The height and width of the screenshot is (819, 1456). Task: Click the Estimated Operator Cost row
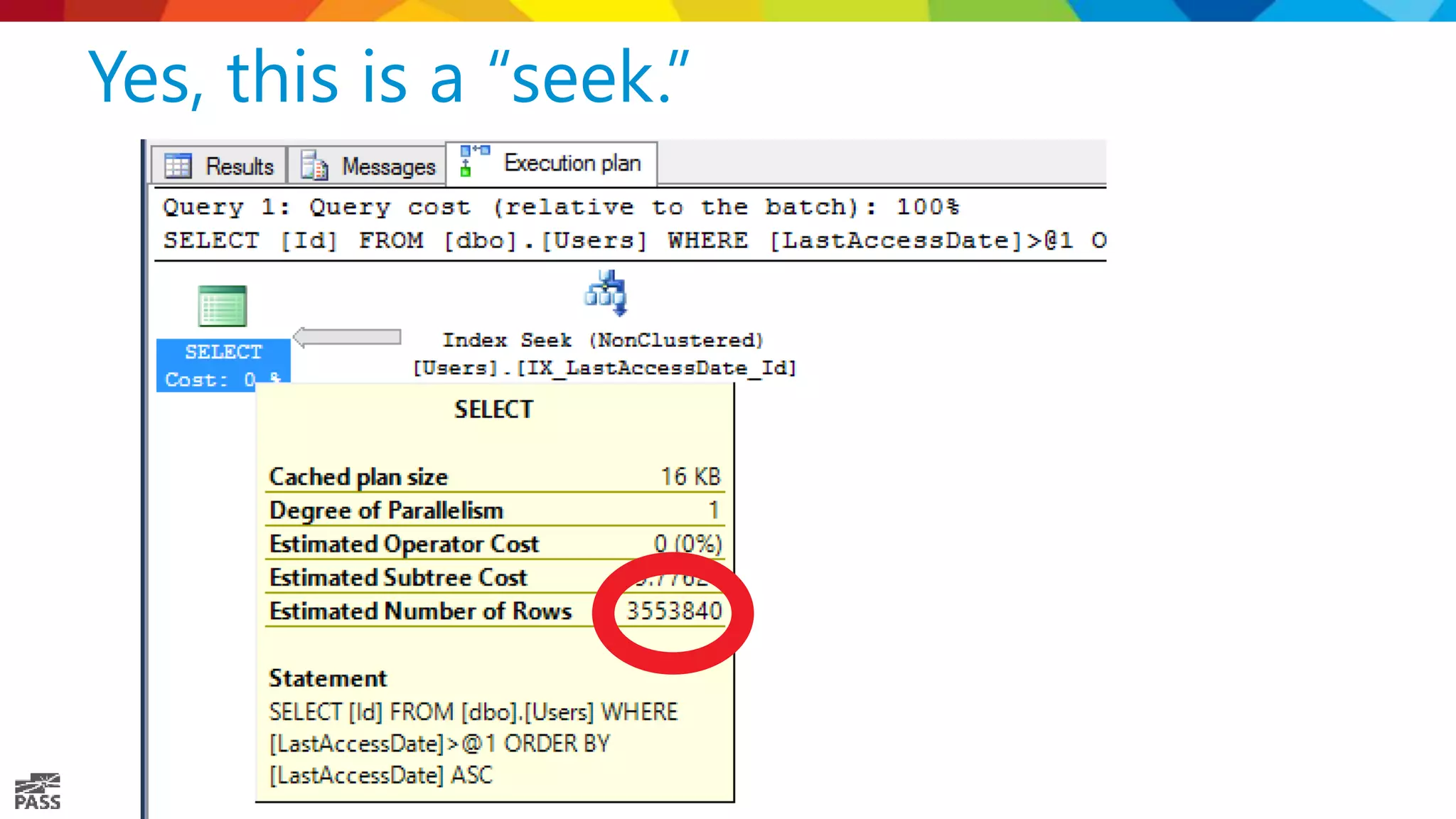pos(495,544)
